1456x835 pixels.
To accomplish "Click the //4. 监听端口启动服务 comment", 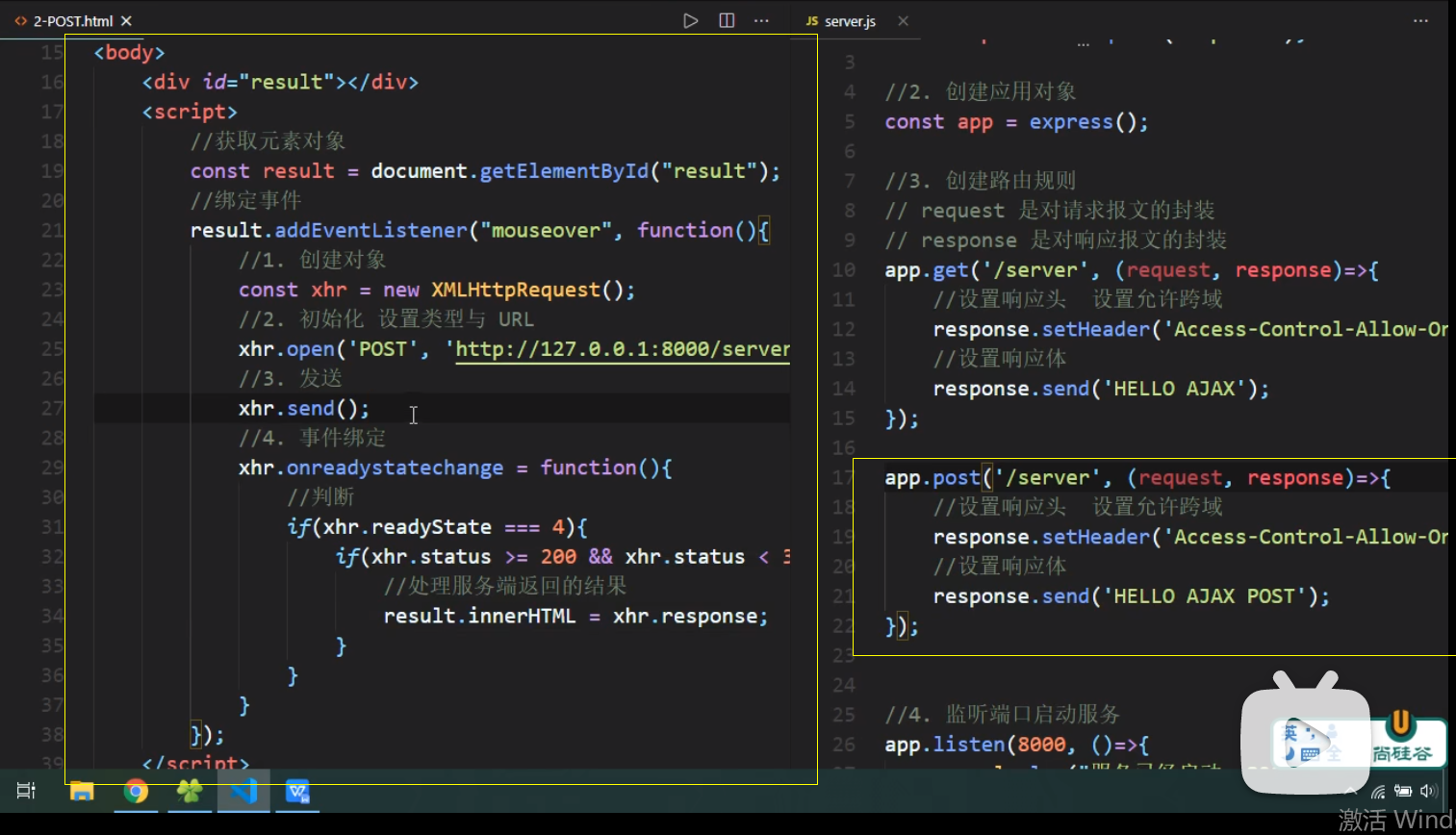I will (1002, 715).
